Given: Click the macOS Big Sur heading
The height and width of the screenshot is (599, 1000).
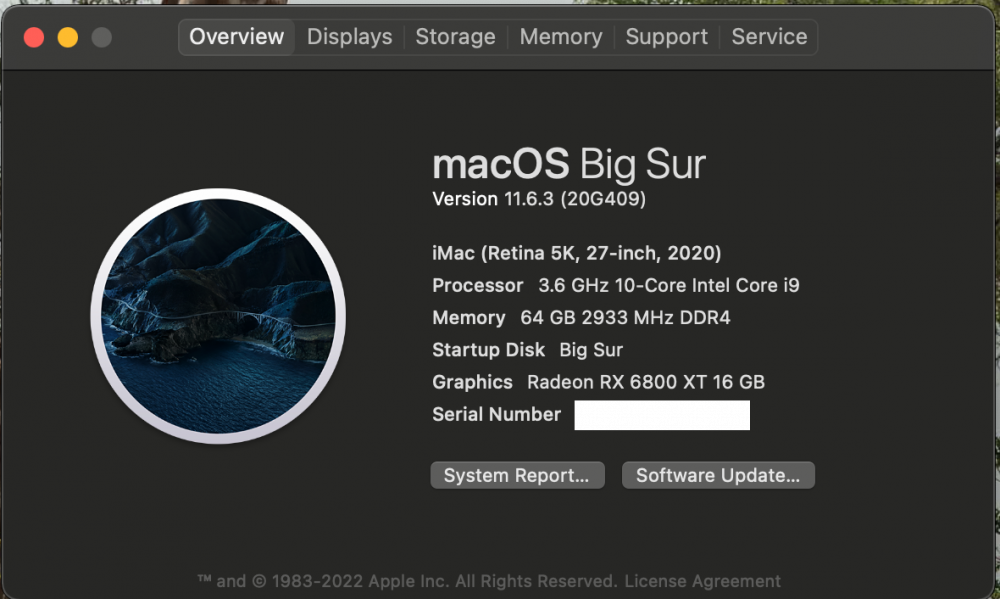Looking at the screenshot, I should (x=569, y=165).
